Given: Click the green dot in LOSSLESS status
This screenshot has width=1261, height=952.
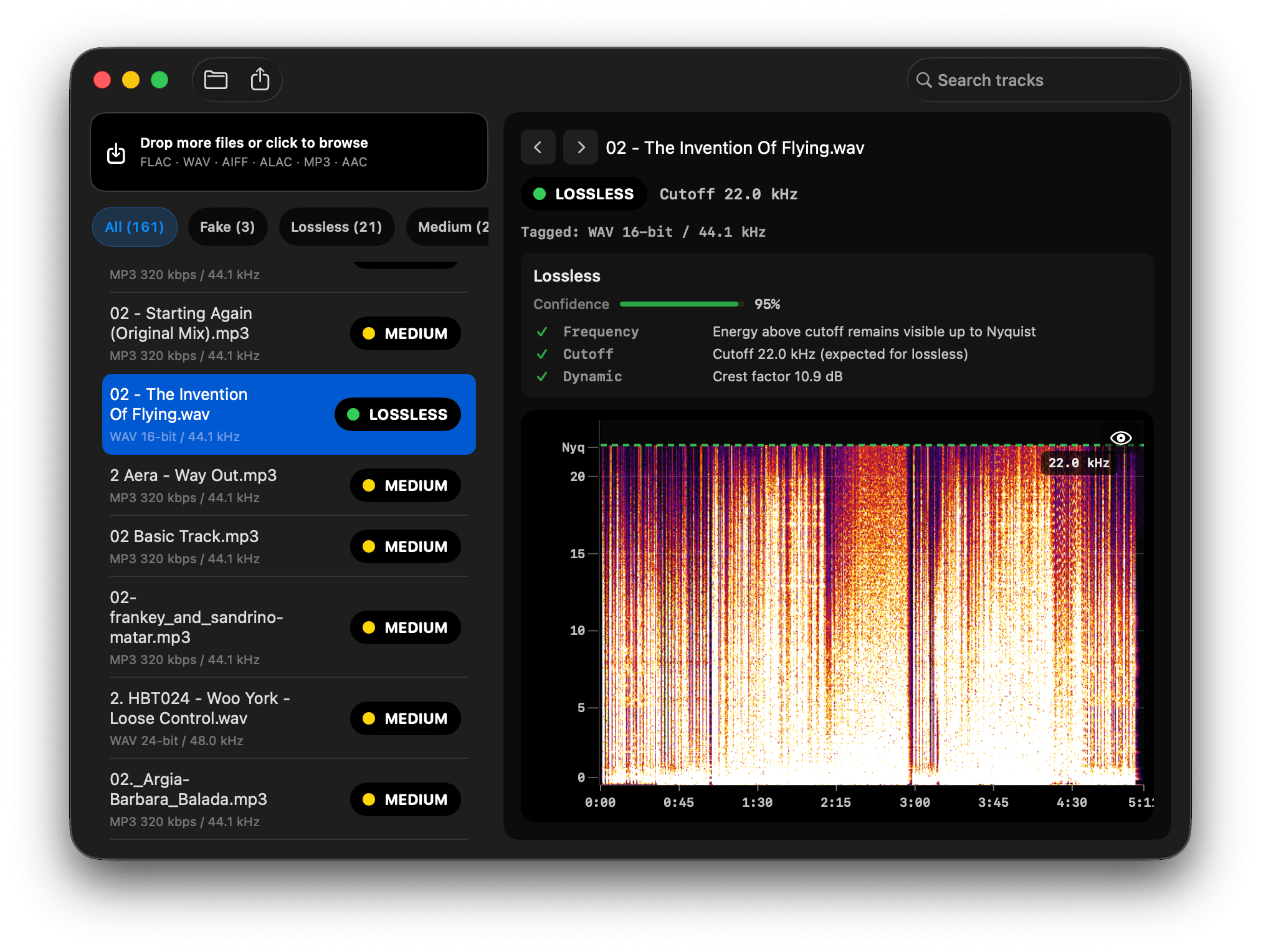Looking at the screenshot, I should [x=540, y=194].
